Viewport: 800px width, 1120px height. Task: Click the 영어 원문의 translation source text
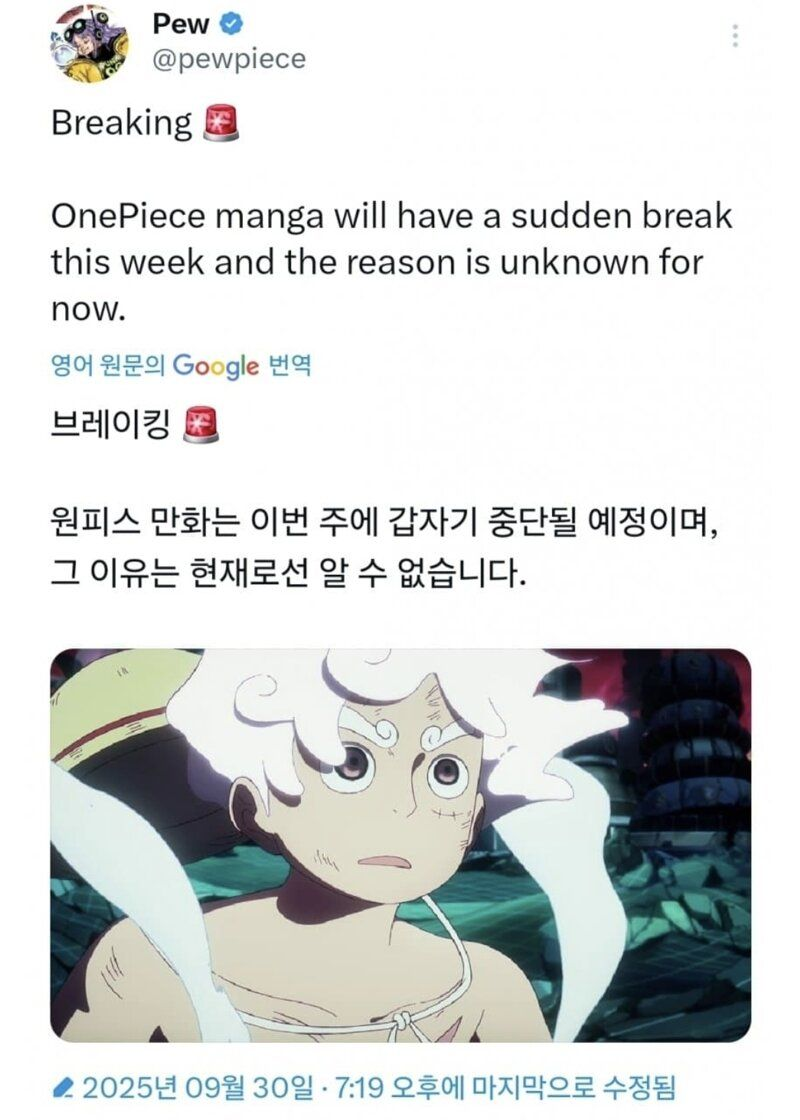tap(108, 366)
